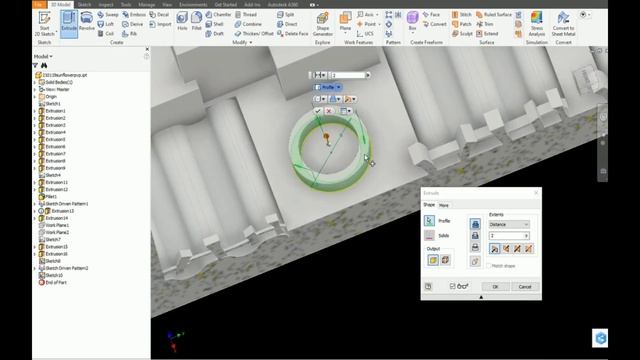
Task: Set Asymmetric extrude direction
Action: point(529,249)
